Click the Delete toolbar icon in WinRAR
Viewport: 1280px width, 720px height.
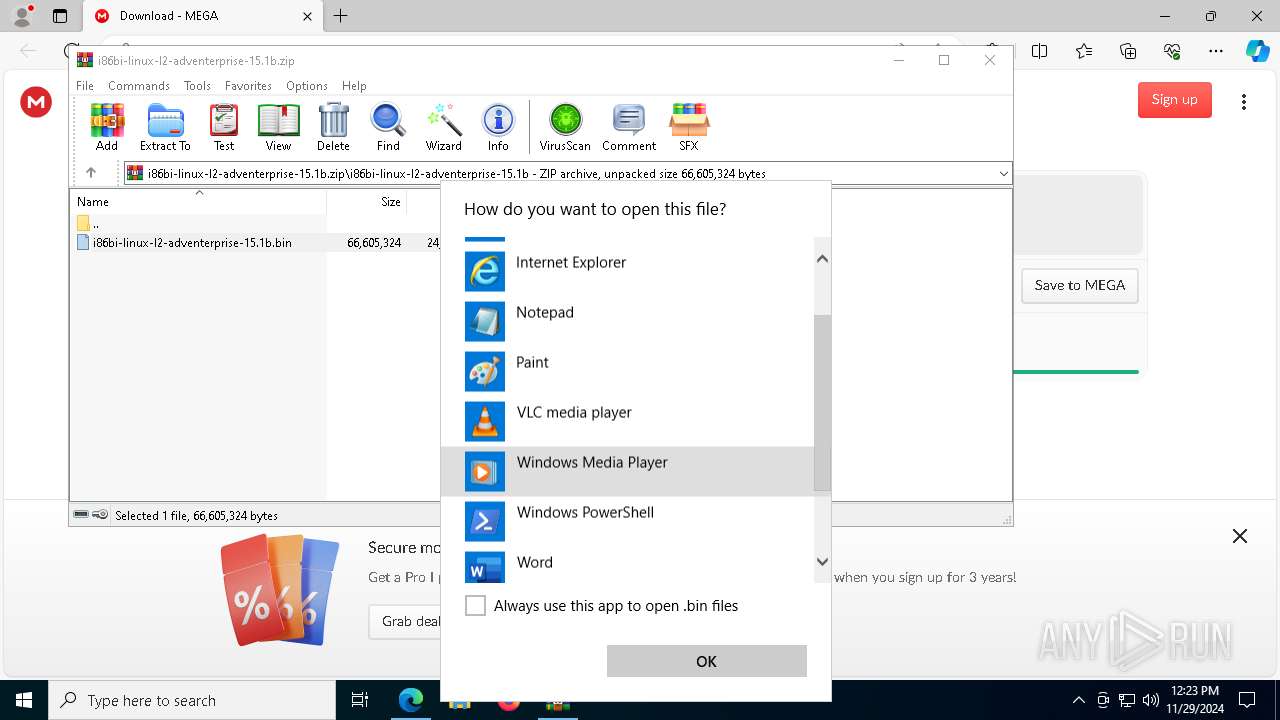(333, 127)
